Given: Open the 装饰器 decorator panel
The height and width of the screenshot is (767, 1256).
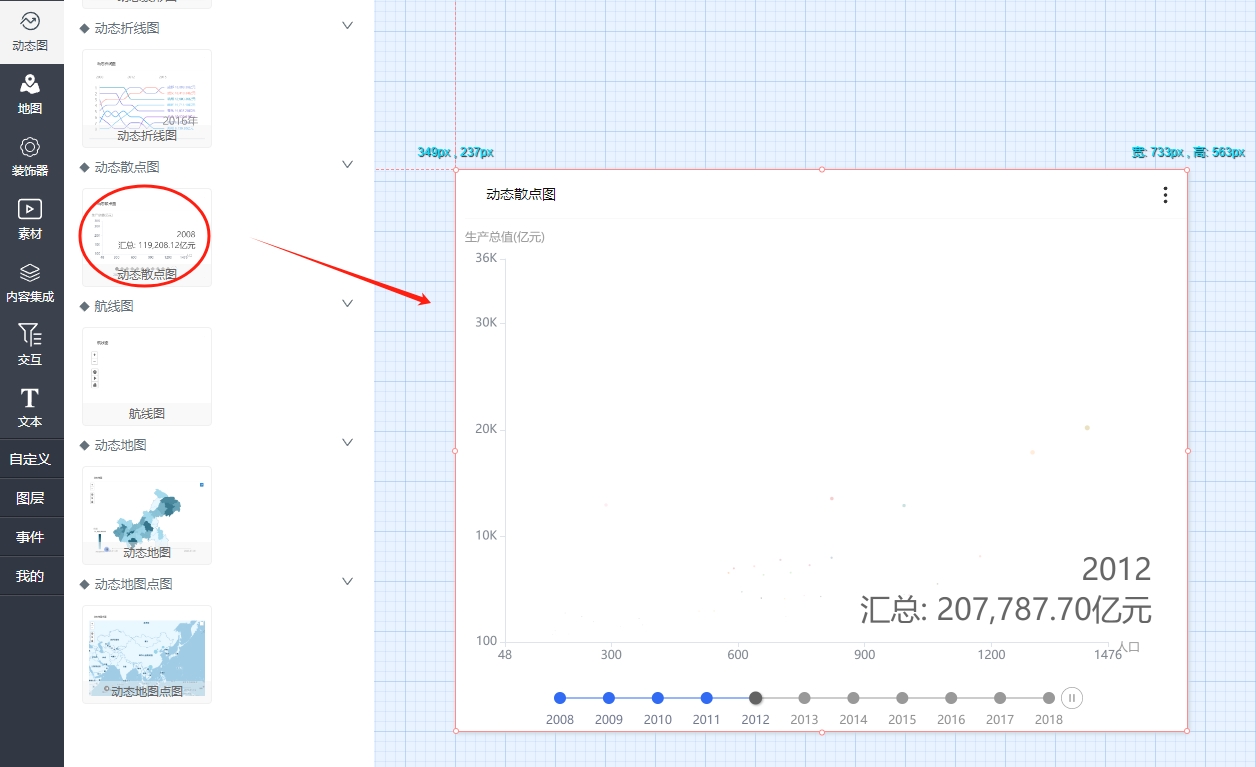Looking at the screenshot, I should pos(30,157).
